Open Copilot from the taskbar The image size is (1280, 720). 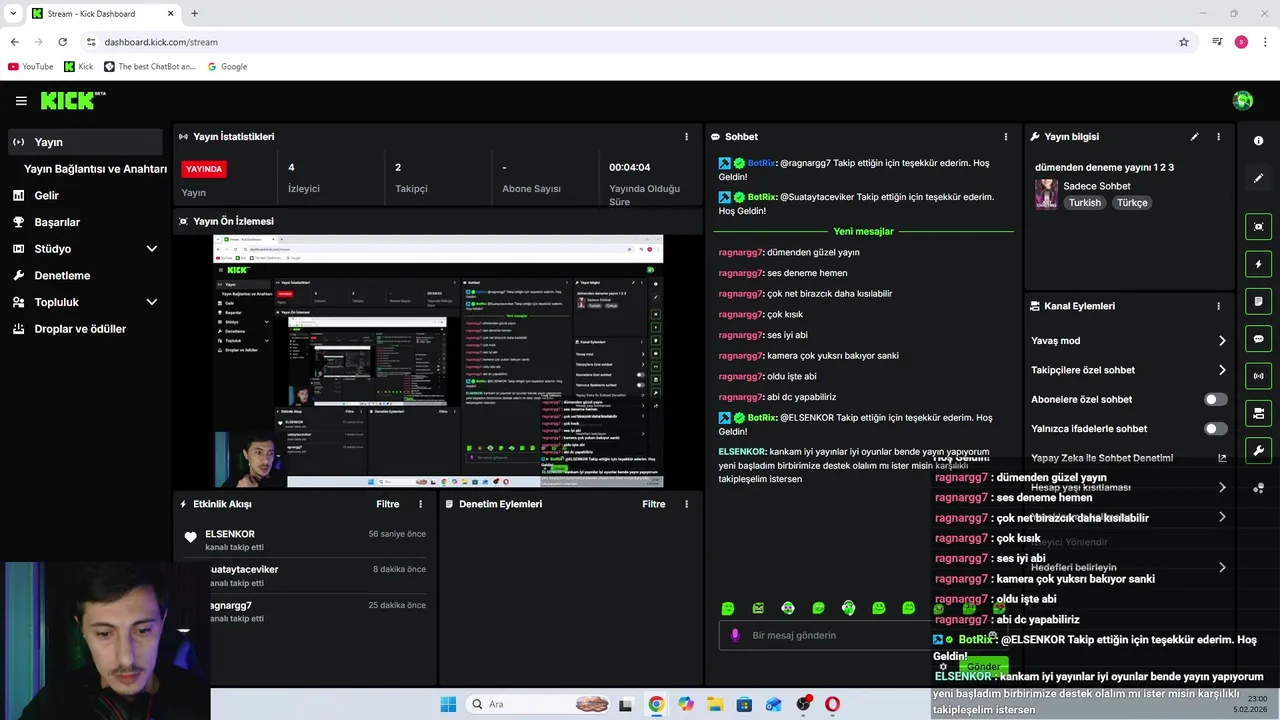(x=686, y=704)
